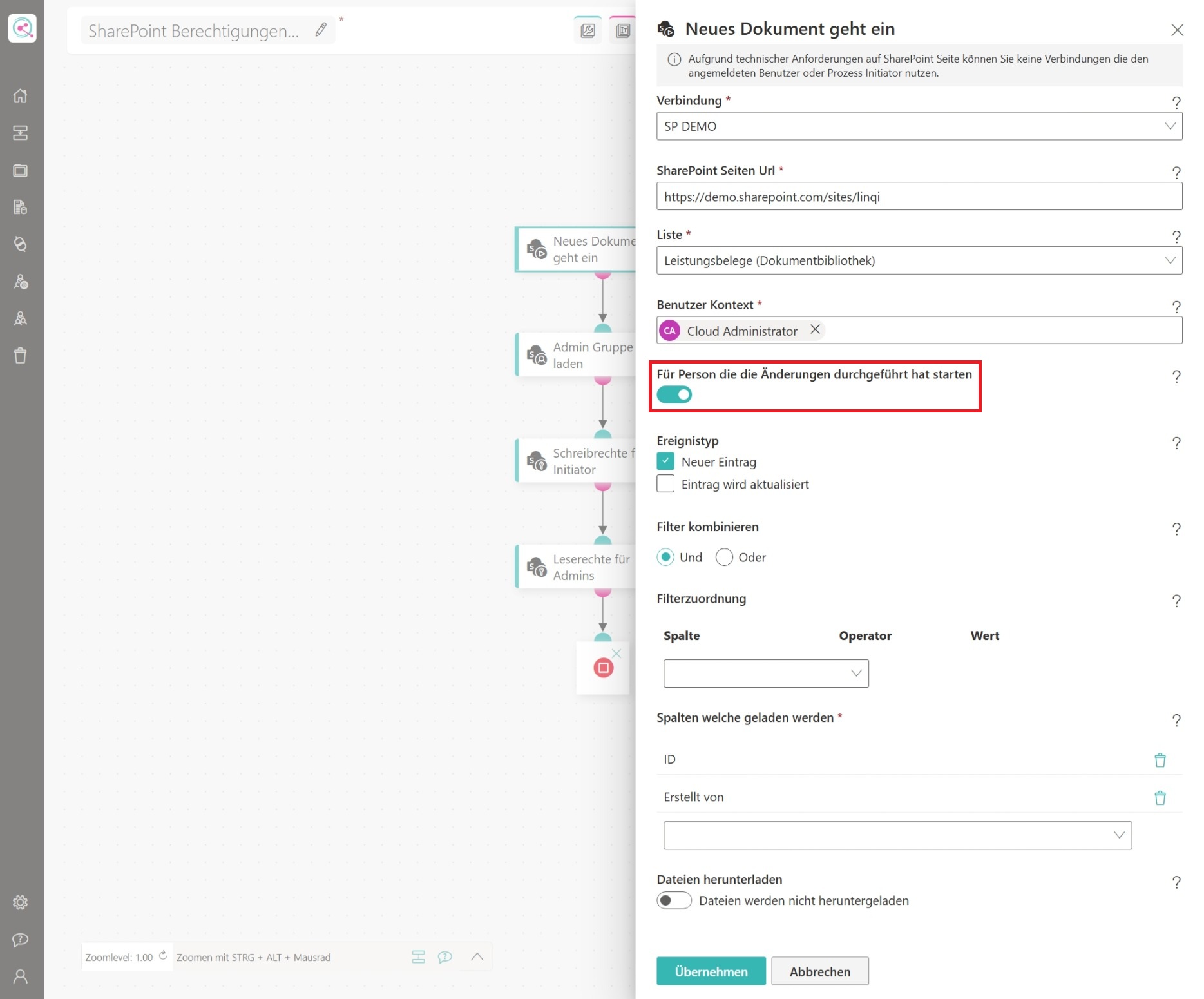Select the Neues Dokument geht ein node
Viewport: 1204px width, 999px height.
coord(576,249)
